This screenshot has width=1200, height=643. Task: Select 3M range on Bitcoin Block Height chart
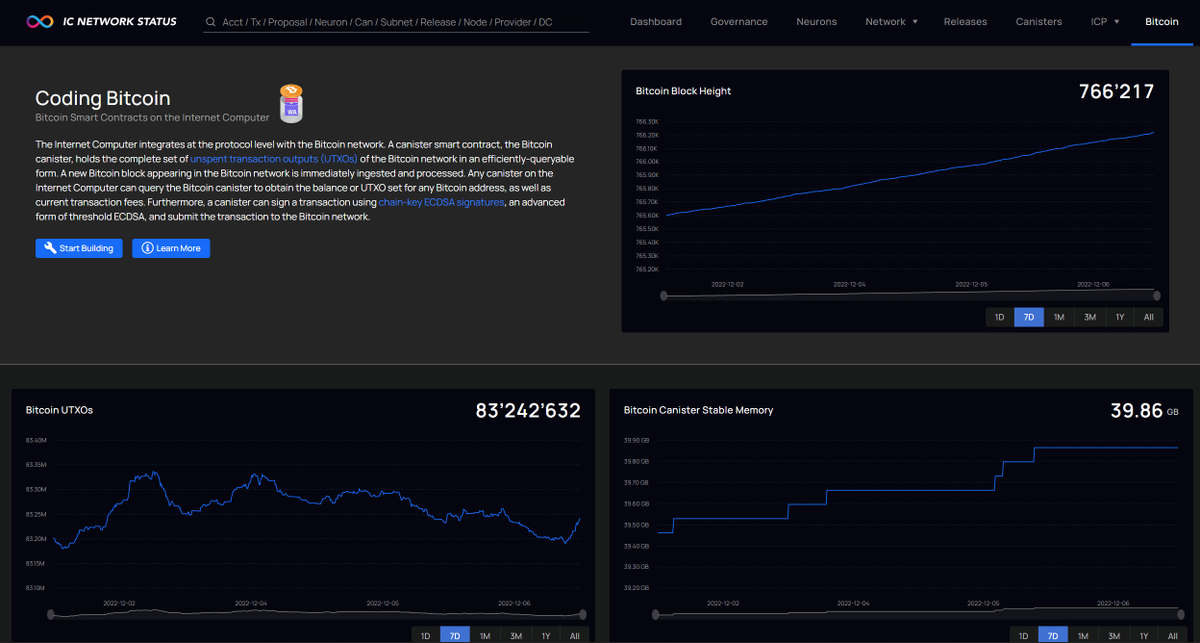(x=1090, y=317)
